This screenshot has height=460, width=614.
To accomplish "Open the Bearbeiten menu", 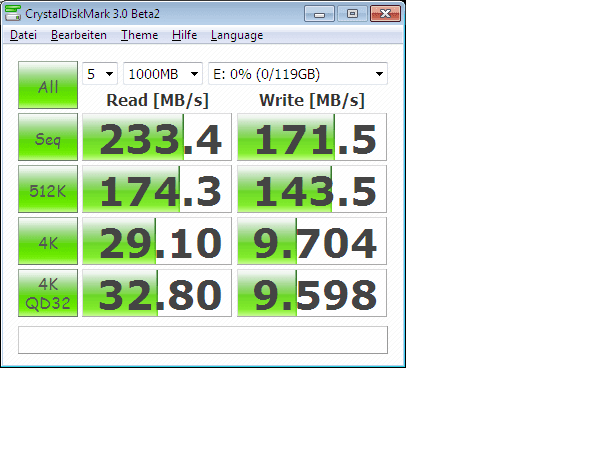I will click(x=79, y=35).
